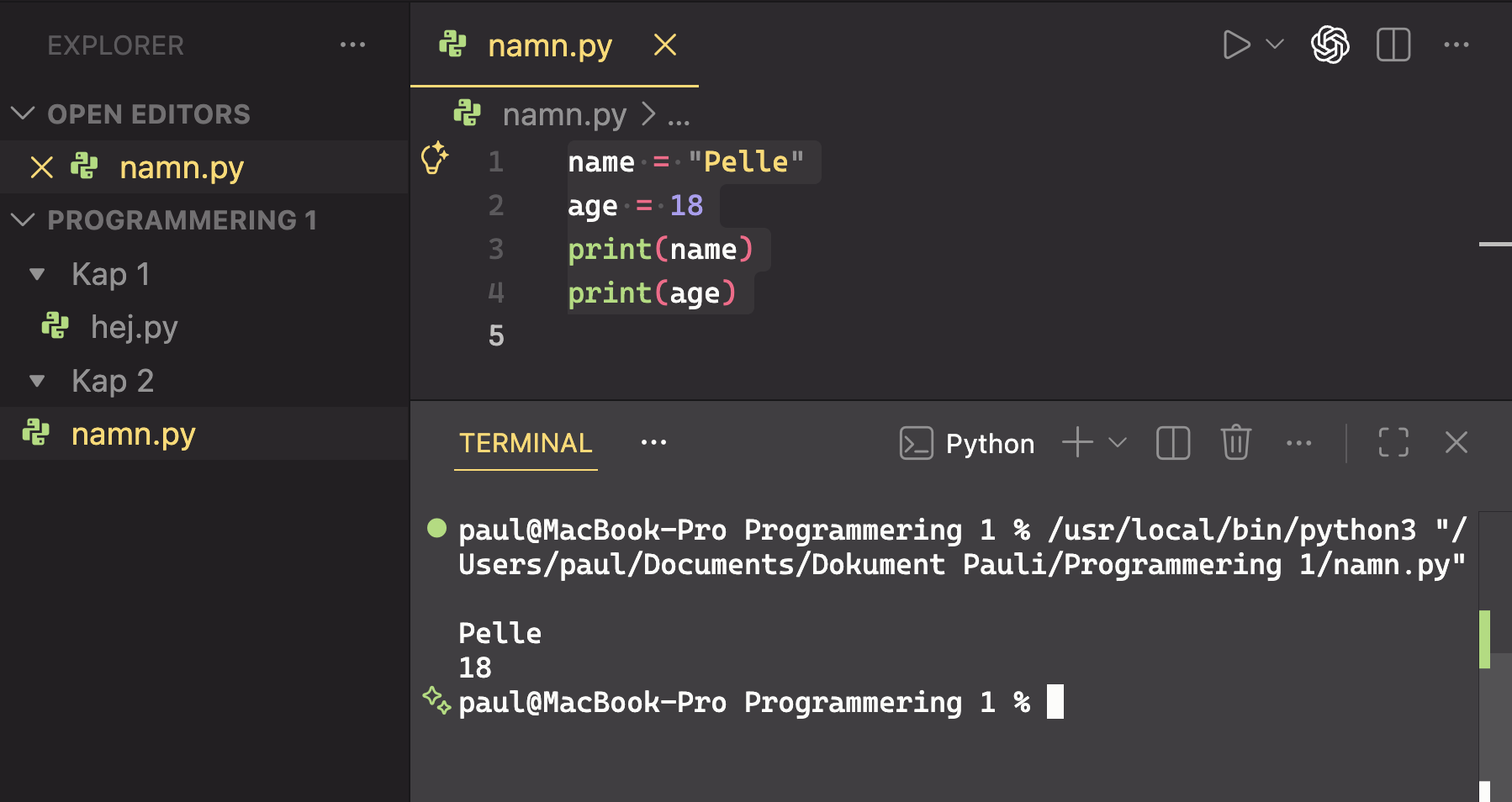Close the terminal panel

click(1456, 442)
